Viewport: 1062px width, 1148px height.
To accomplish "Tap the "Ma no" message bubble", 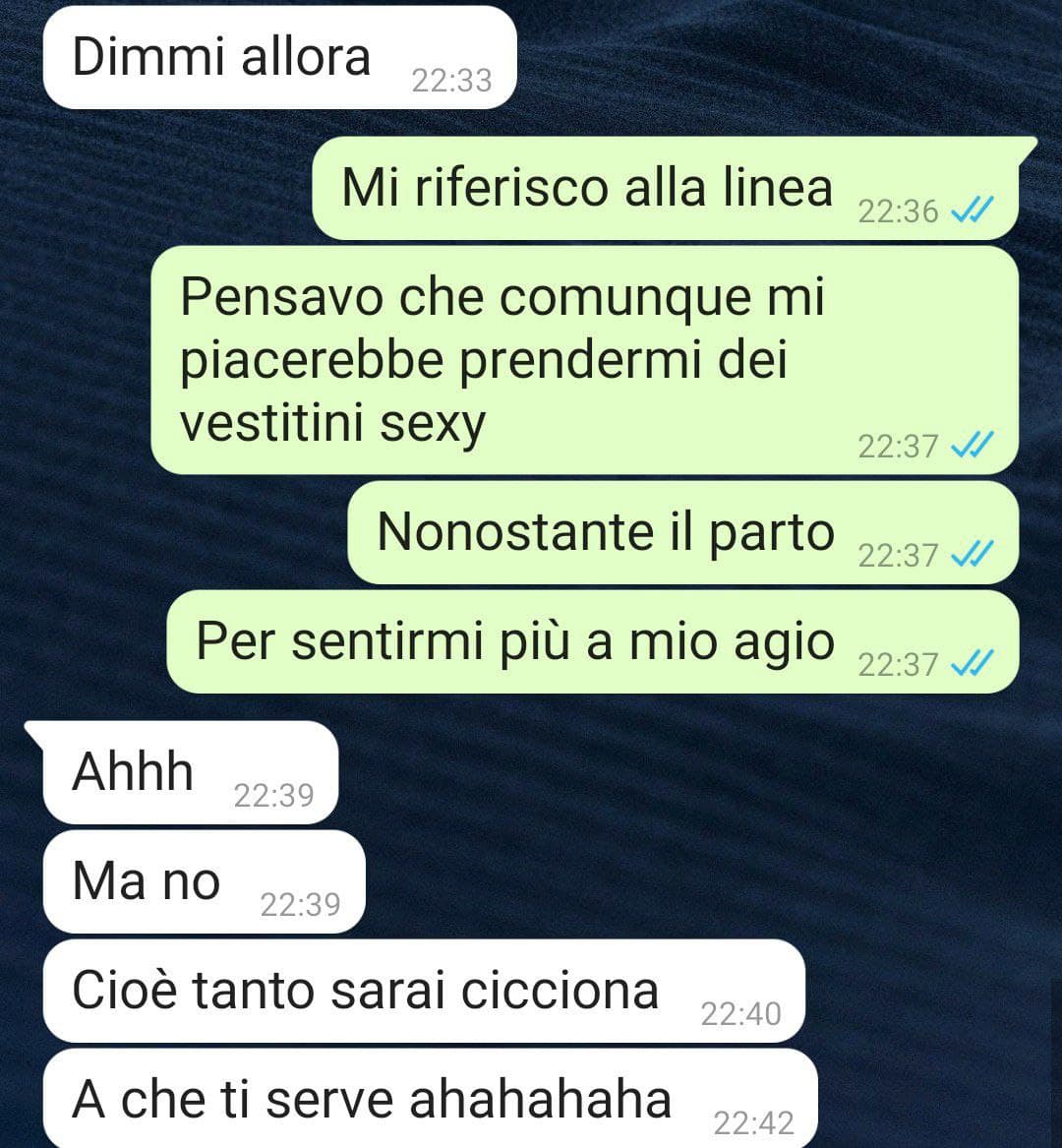I will coord(205,882).
